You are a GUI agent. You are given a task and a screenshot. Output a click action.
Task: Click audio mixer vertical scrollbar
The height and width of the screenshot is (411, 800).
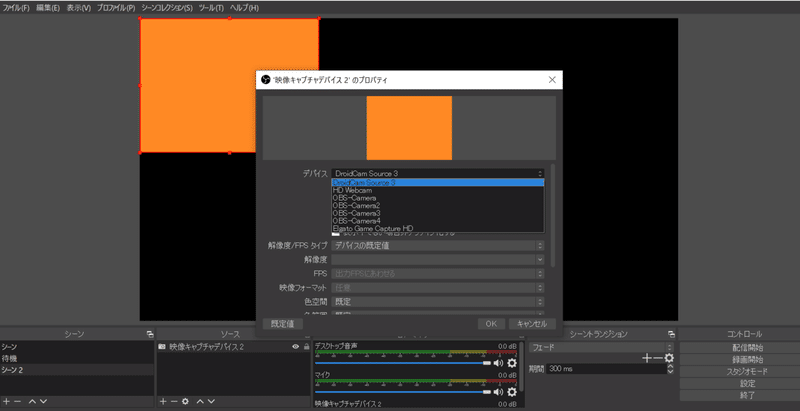(x=521, y=365)
